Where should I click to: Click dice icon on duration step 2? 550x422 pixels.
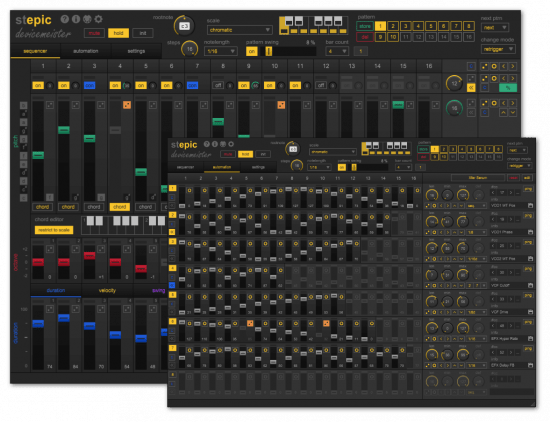pos(76,309)
